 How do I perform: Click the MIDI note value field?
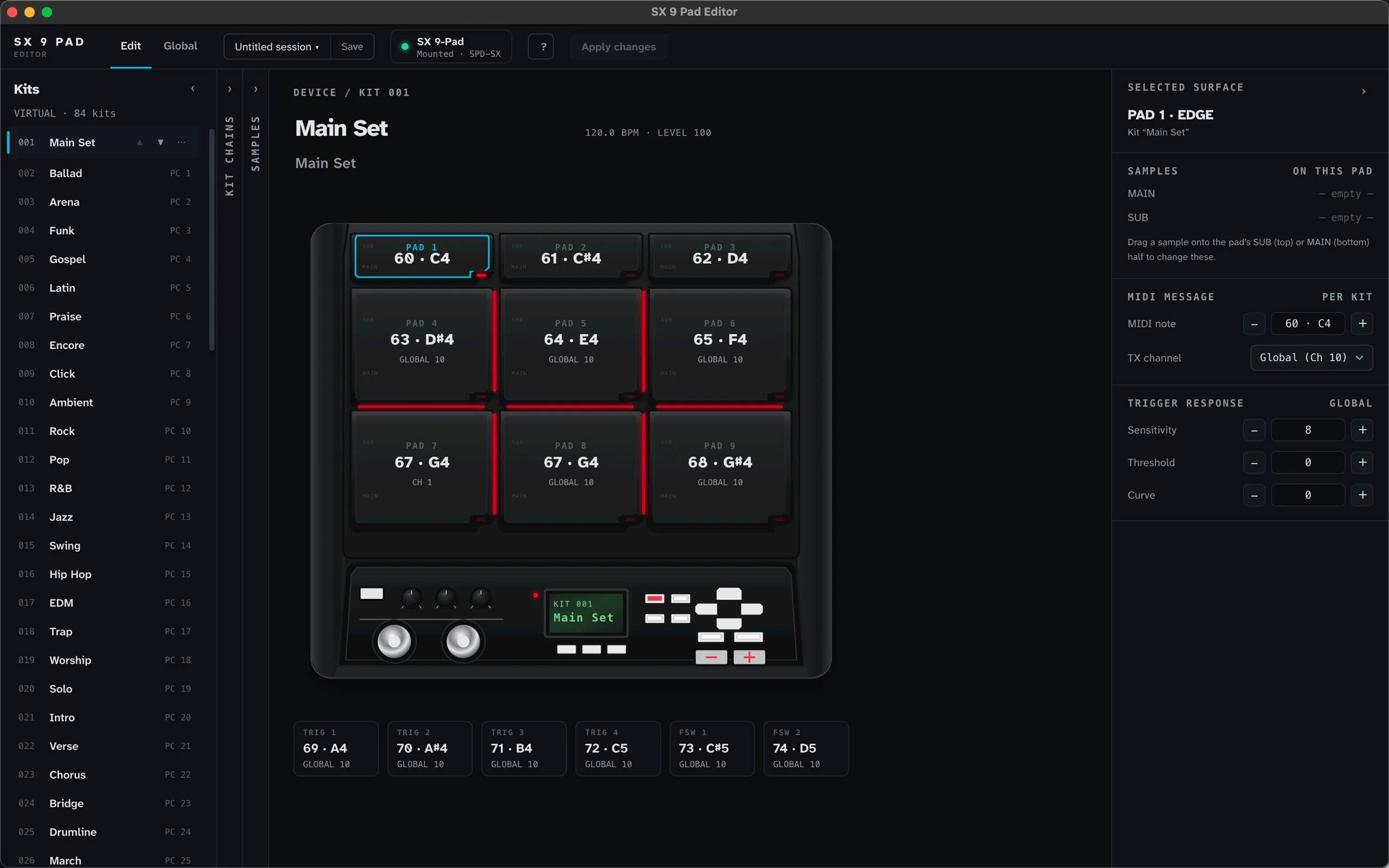click(x=1308, y=324)
